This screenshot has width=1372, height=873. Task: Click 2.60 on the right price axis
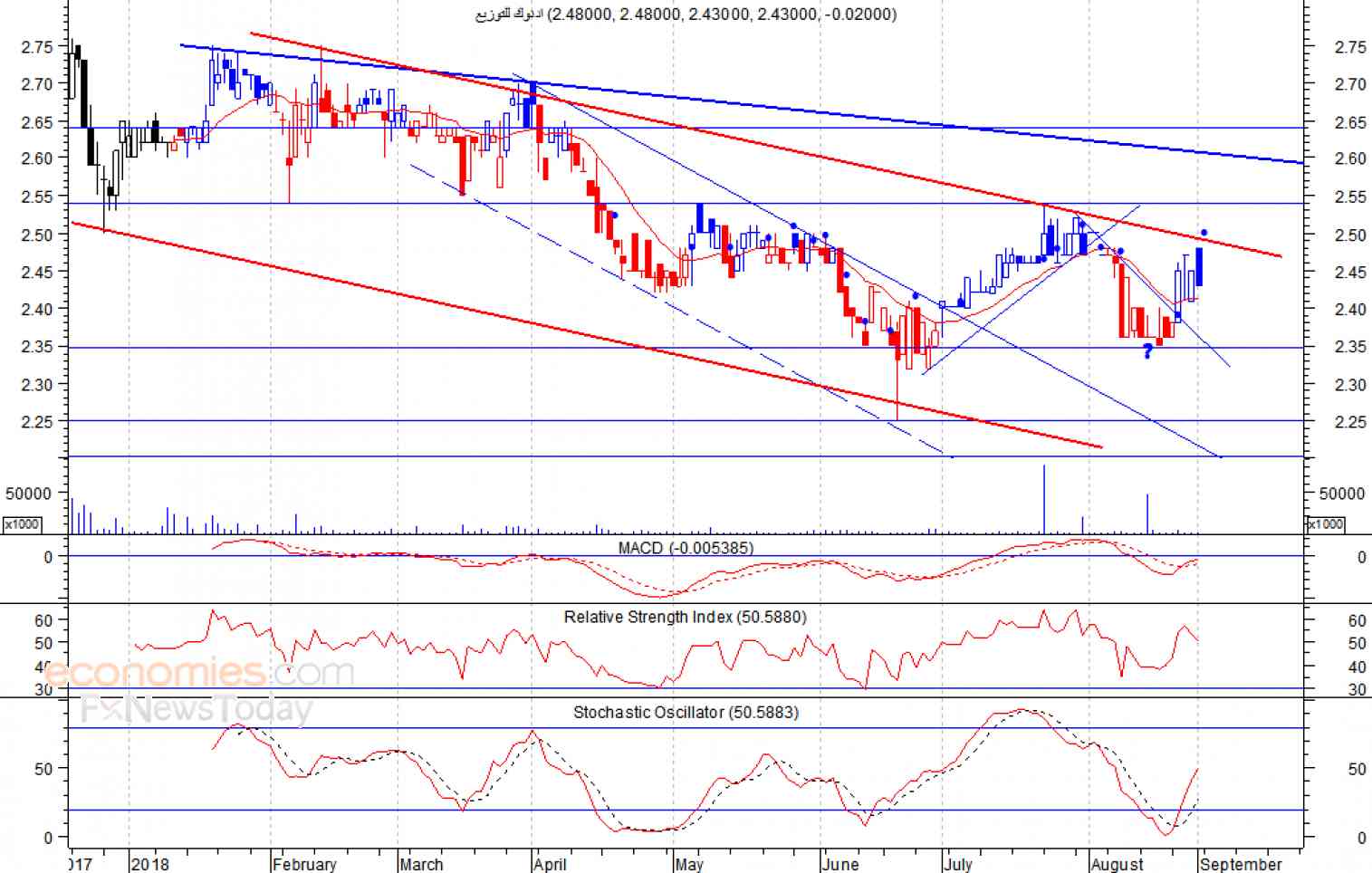tap(1350, 158)
